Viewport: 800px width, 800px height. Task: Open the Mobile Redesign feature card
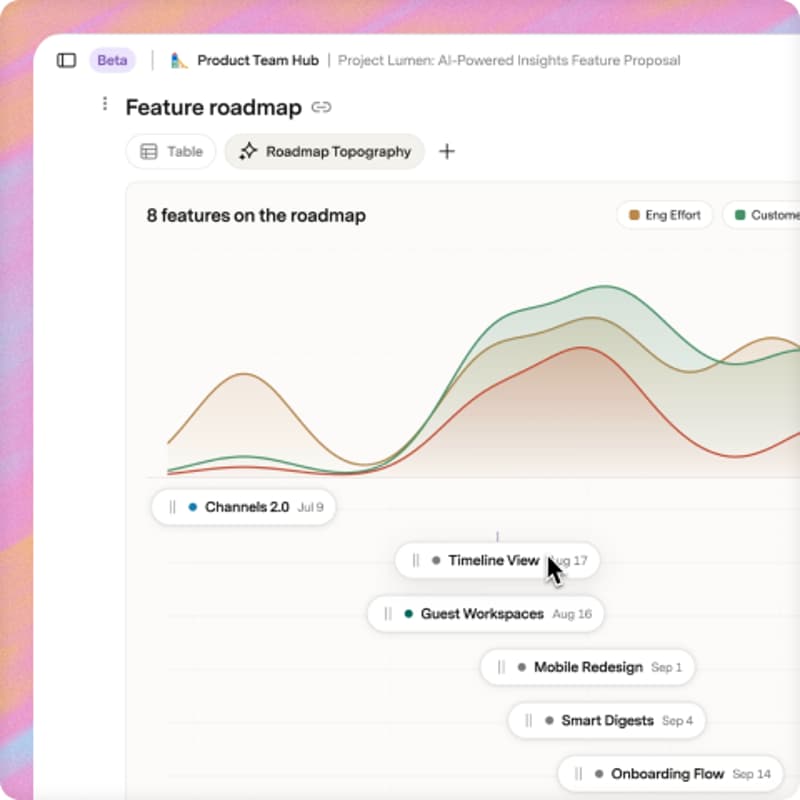tap(587, 667)
